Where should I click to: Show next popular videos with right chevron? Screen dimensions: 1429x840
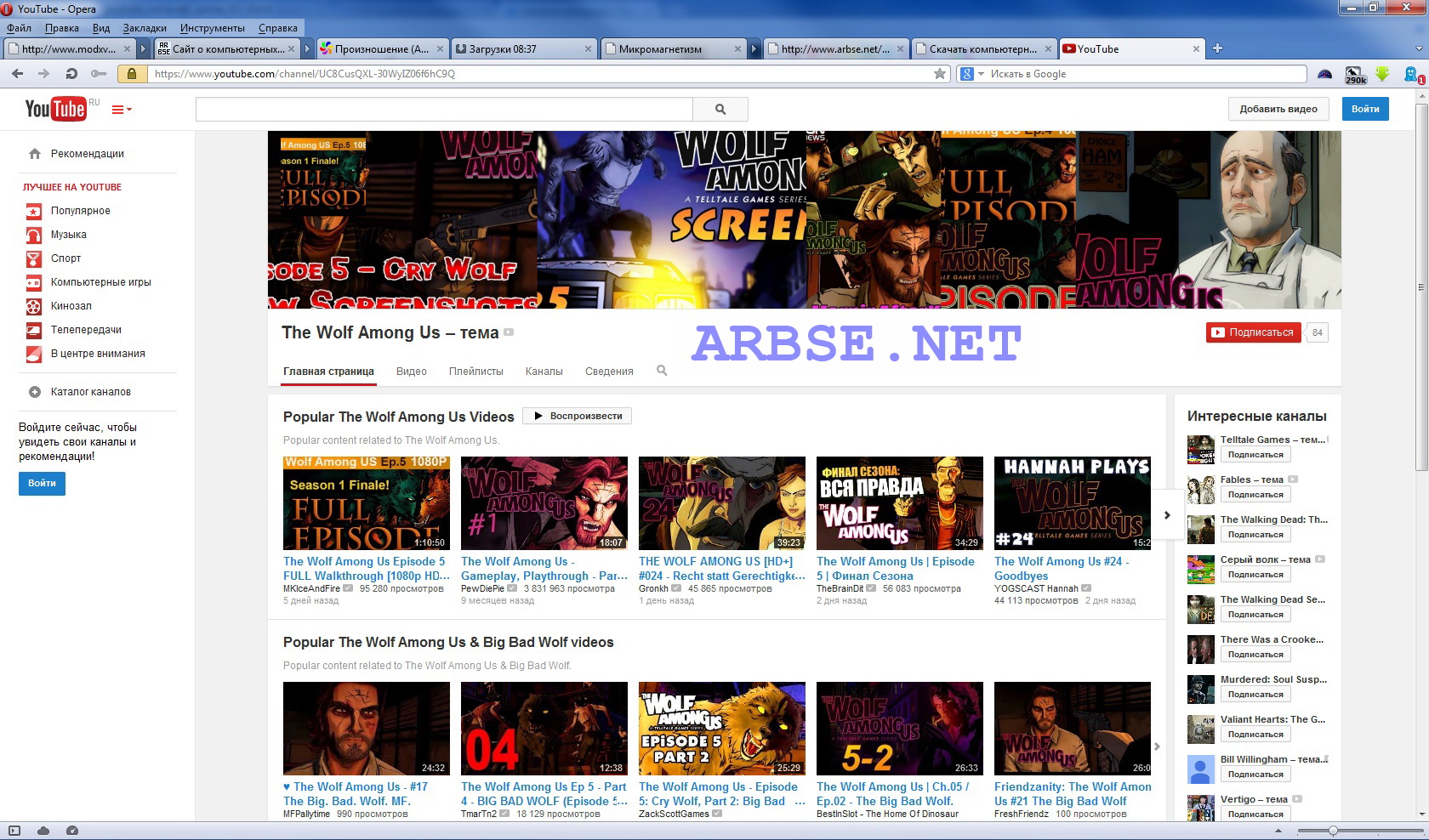point(1167,515)
